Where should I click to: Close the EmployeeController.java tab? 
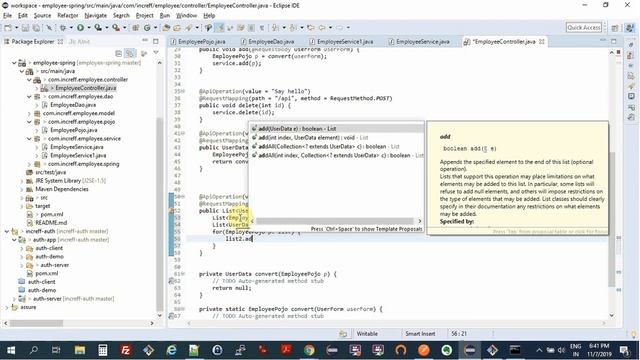pyautogui.click(x=542, y=42)
